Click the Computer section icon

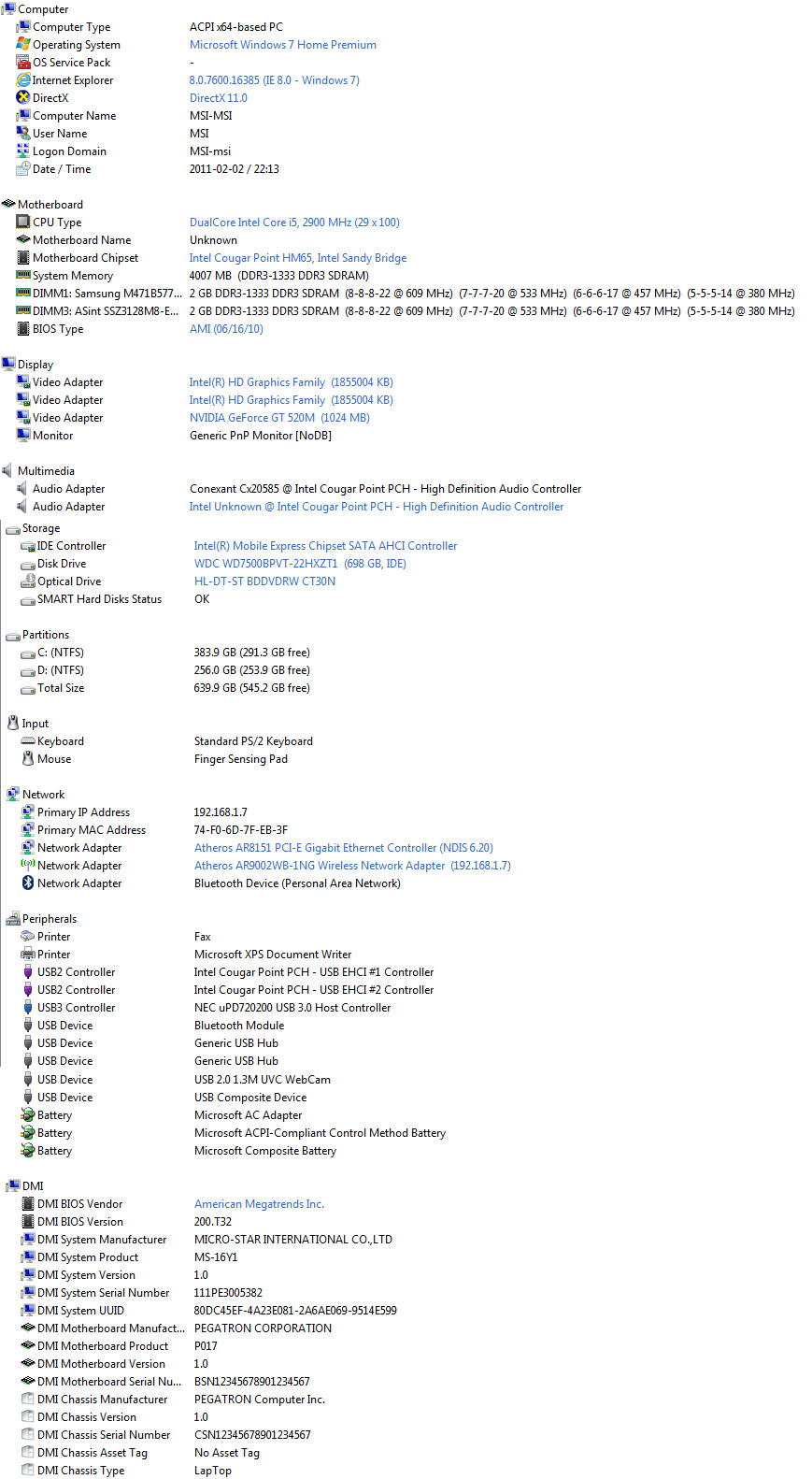[8, 9]
